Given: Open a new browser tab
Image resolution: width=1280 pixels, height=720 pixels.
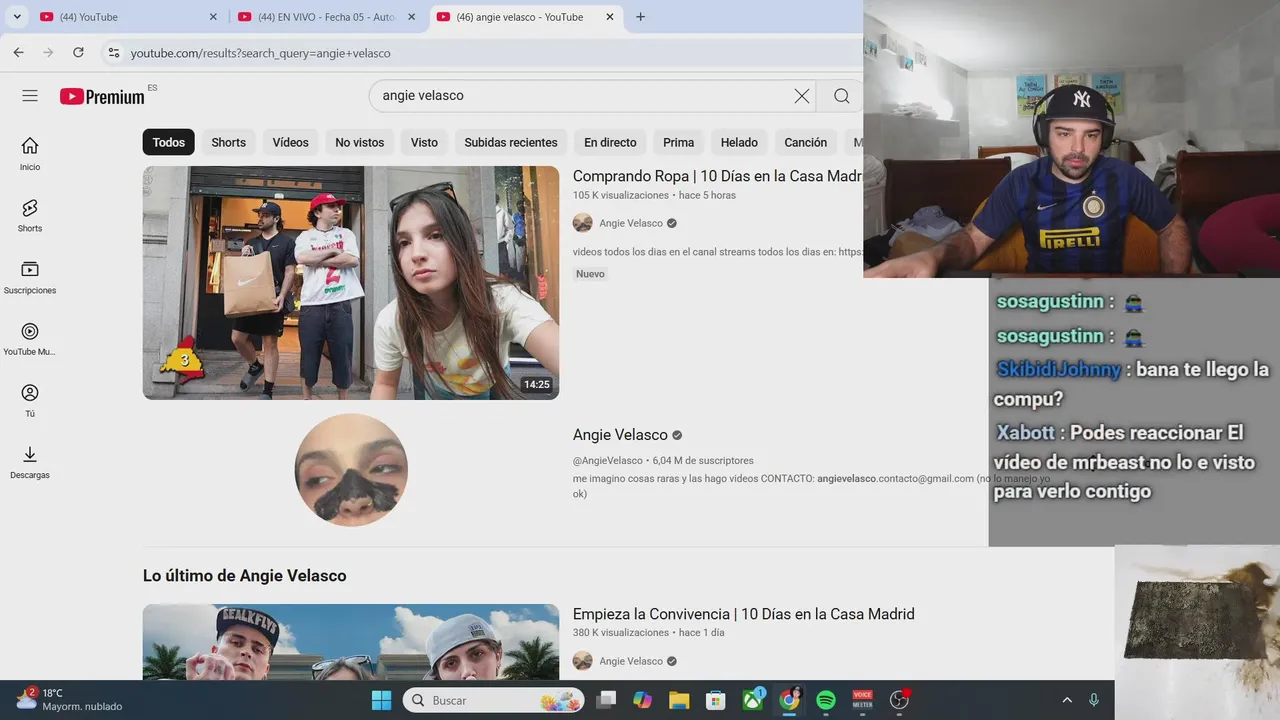Looking at the screenshot, I should click(x=640, y=17).
